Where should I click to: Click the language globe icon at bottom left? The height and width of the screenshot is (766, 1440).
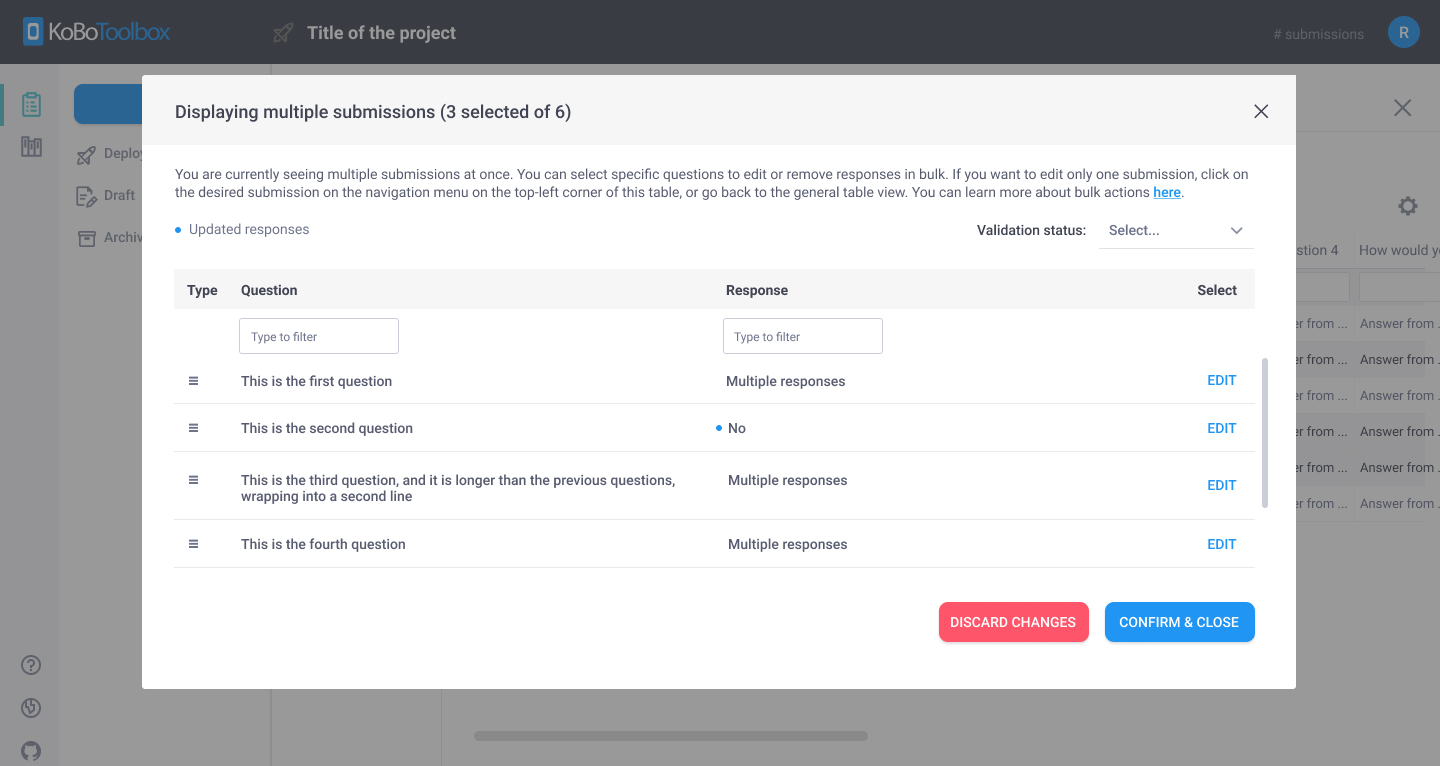tap(30, 707)
